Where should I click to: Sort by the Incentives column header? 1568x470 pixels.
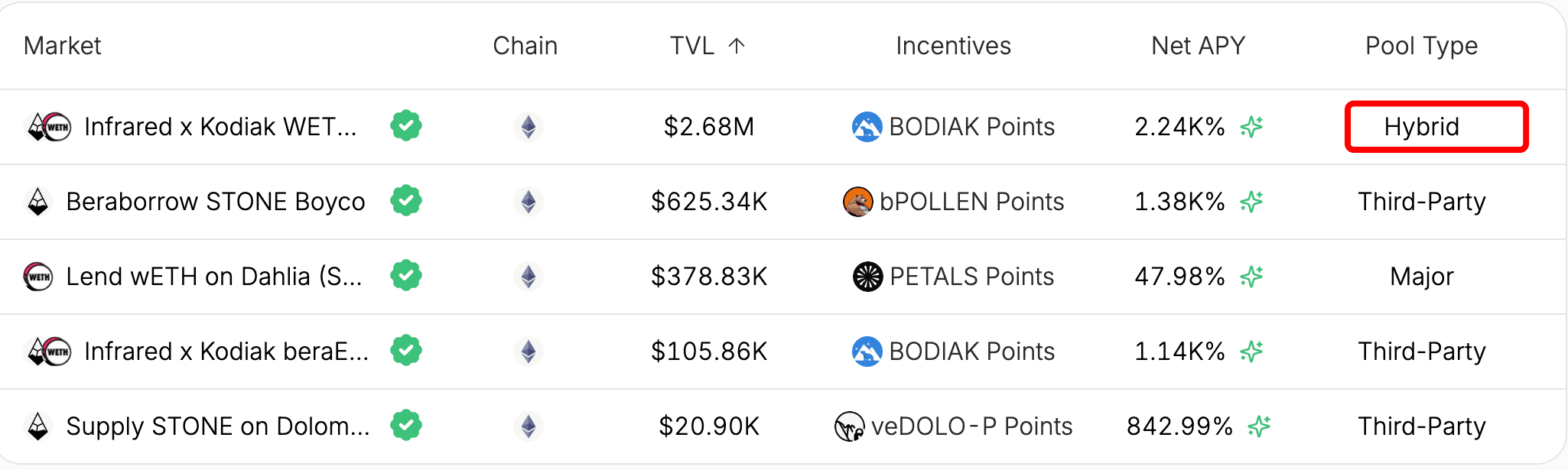pyautogui.click(x=954, y=46)
